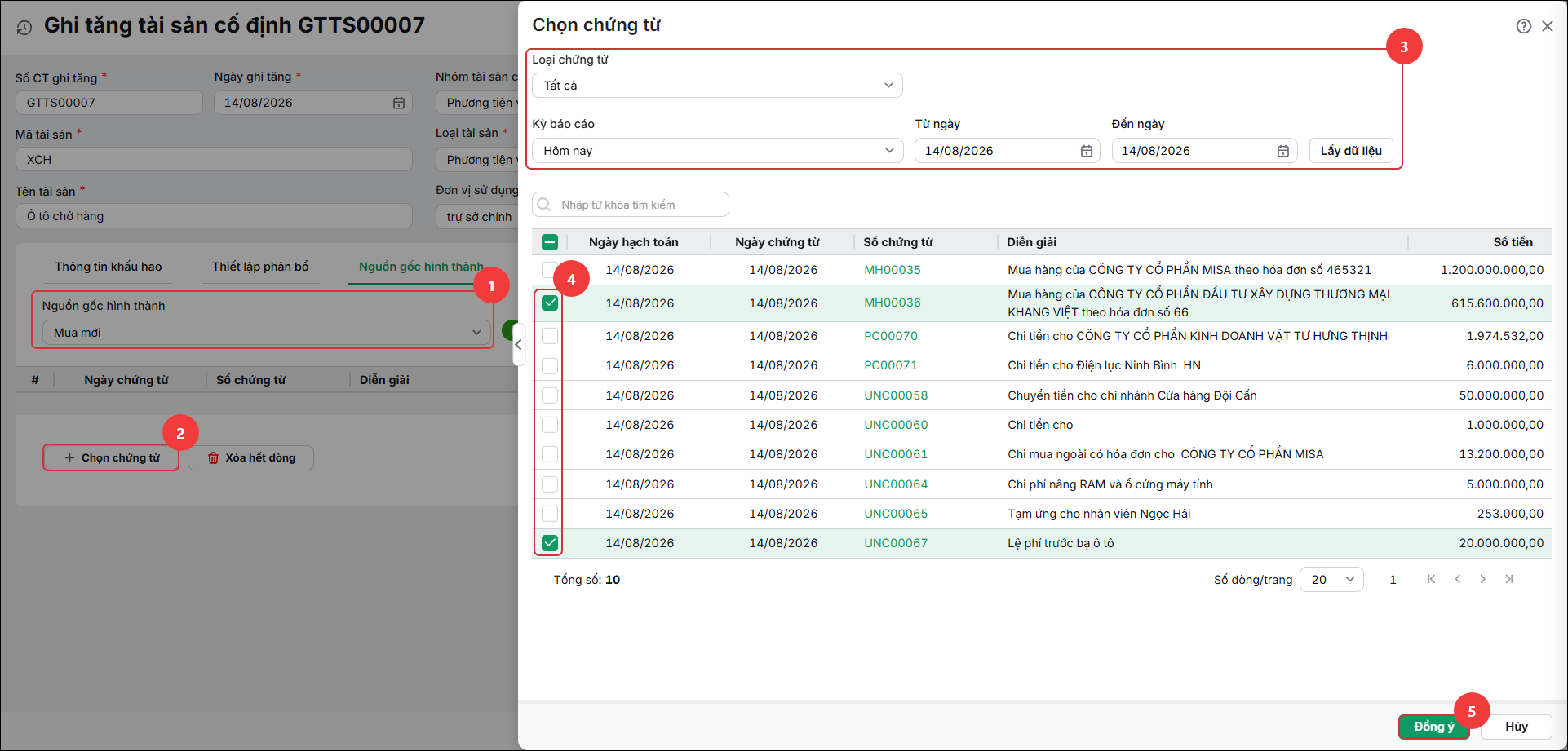Switch to the Nguồn gốc hình thành tab
Image resolution: width=1568 pixels, height=751 pixels.
pyautogui.click(x=421, y=267)
